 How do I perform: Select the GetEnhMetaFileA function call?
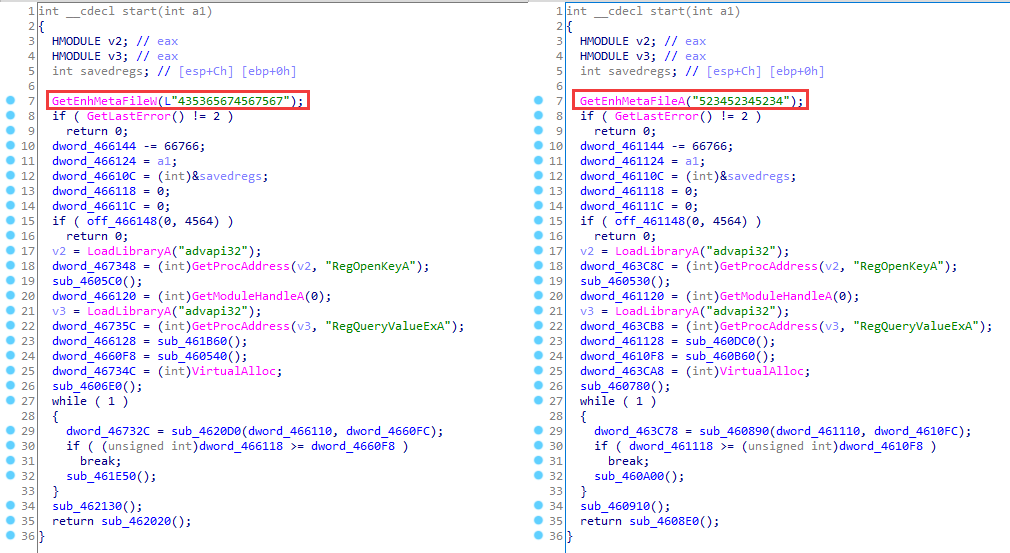pos(633,101)
